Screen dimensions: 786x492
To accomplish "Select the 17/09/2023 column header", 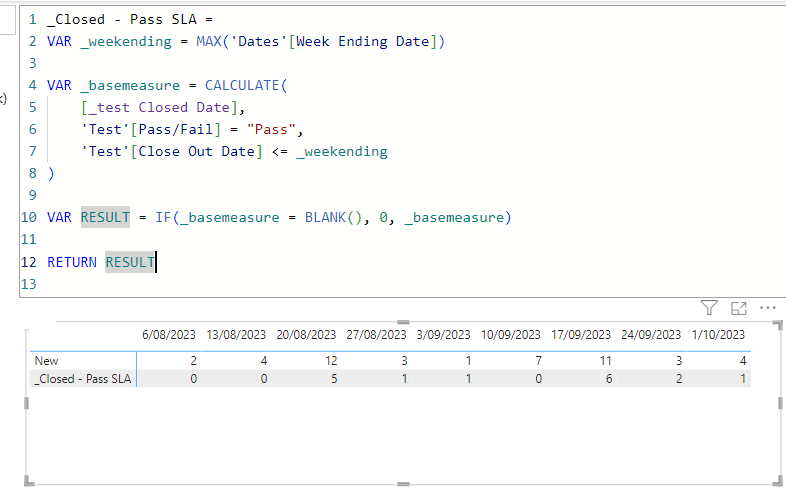I will pos(581,335).
